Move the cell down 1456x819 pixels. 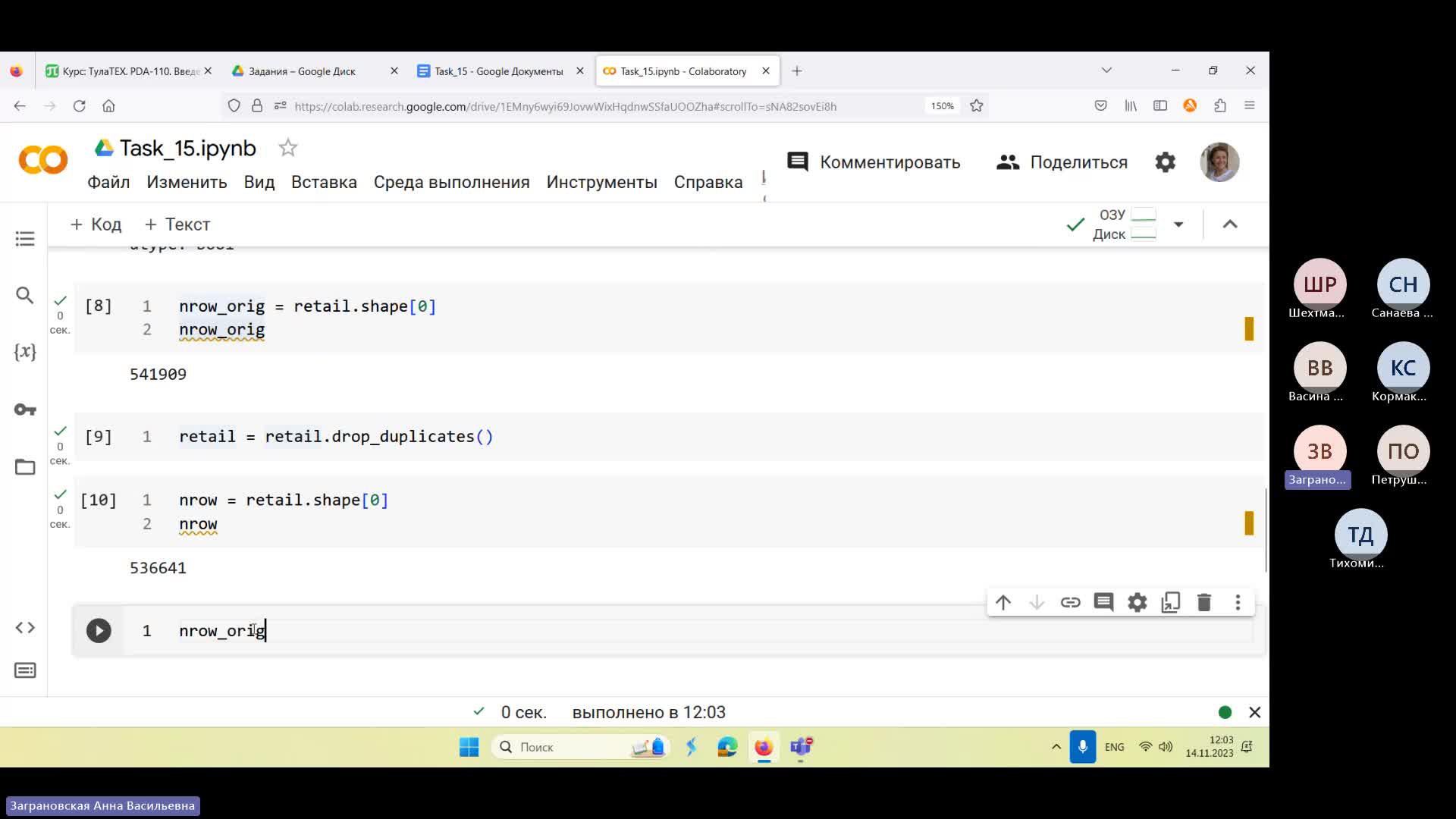coord(1037,602)
